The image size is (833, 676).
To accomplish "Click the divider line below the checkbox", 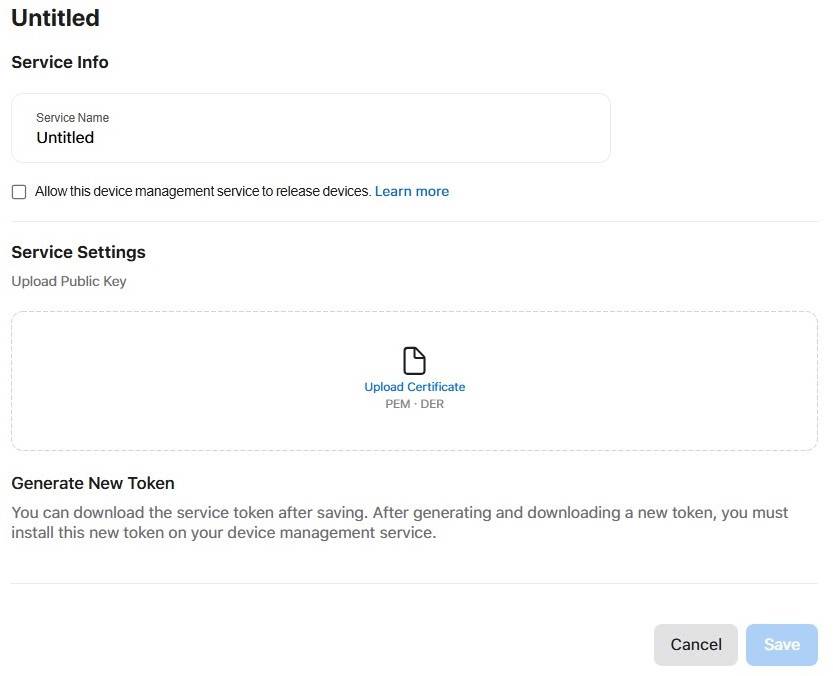I will pyautogui.click(x=414, y=221).
